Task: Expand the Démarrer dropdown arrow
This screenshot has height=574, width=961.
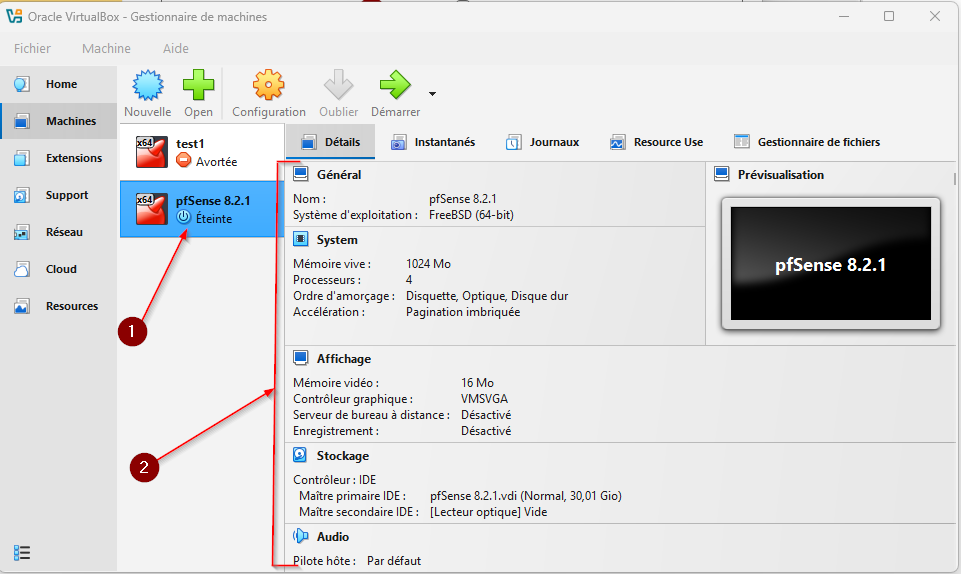Action: tap(432, 94)
